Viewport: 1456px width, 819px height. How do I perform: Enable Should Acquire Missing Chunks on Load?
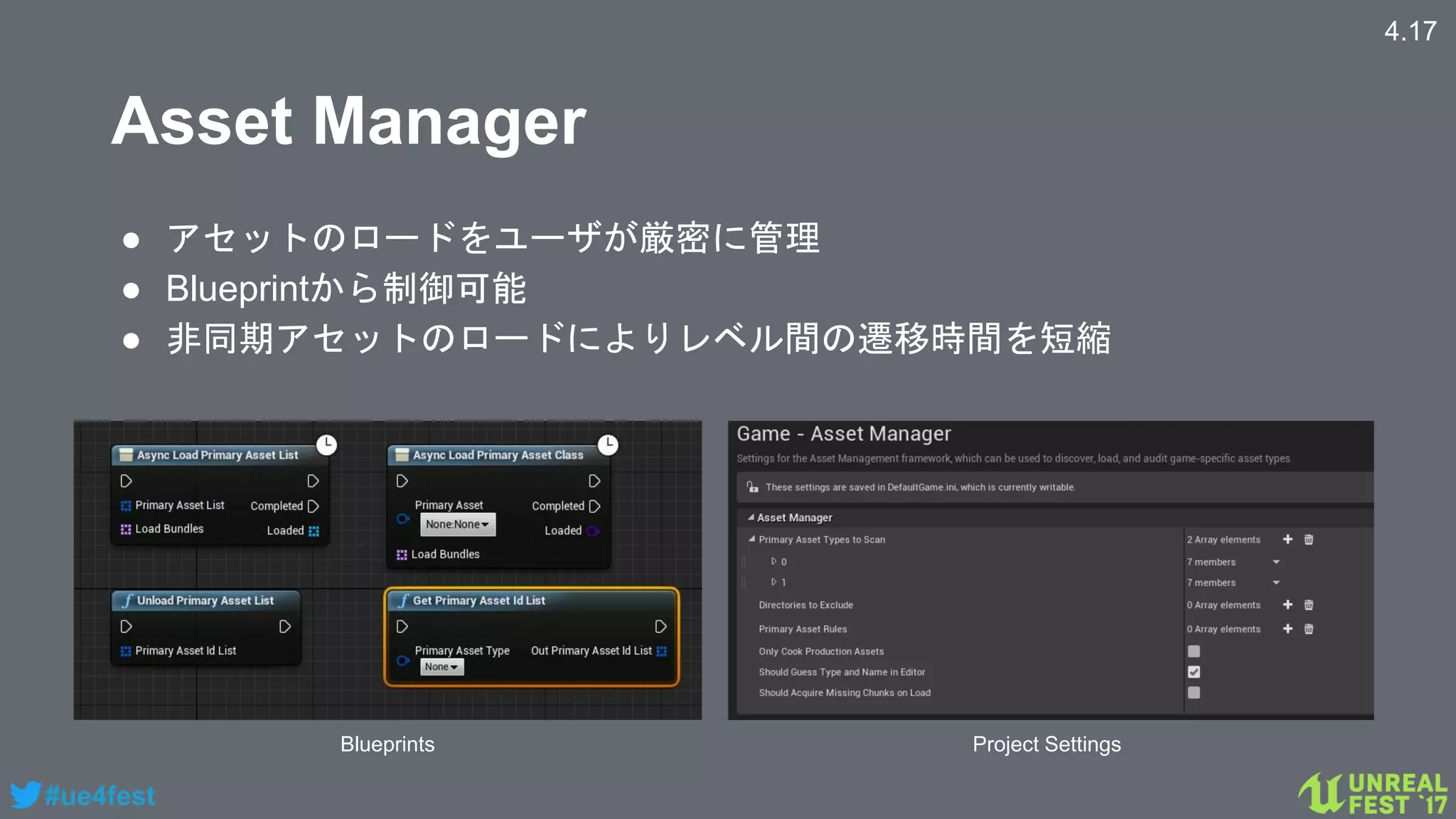pos(1194,692)
